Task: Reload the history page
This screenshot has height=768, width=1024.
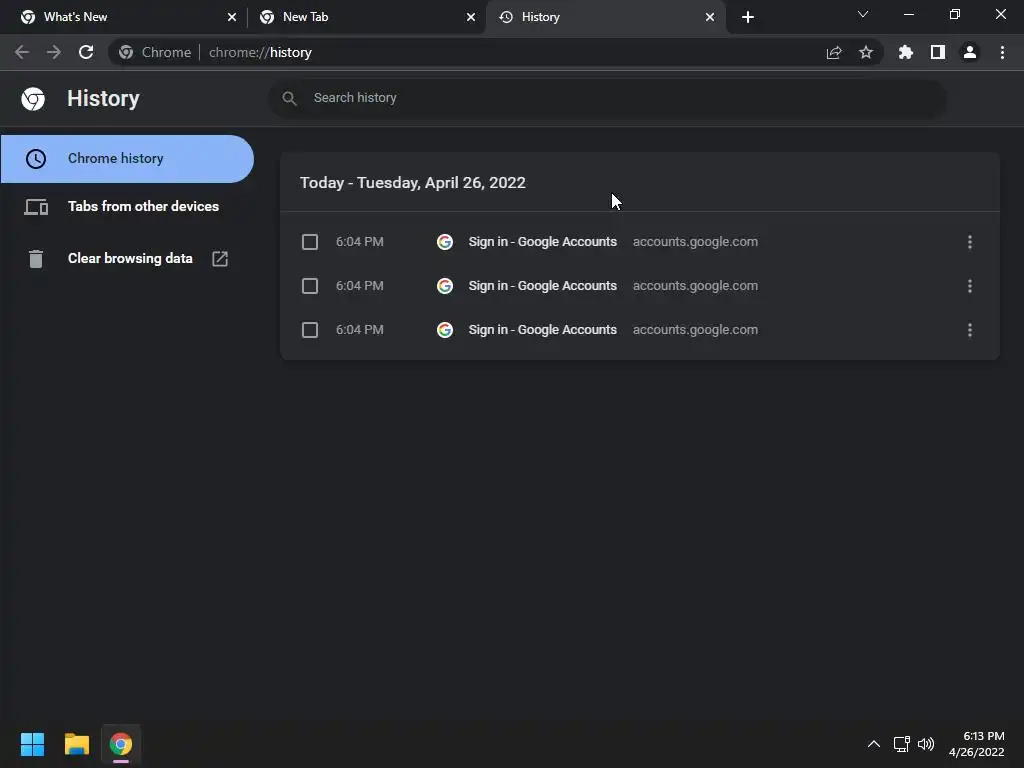Action: (86, 52)
